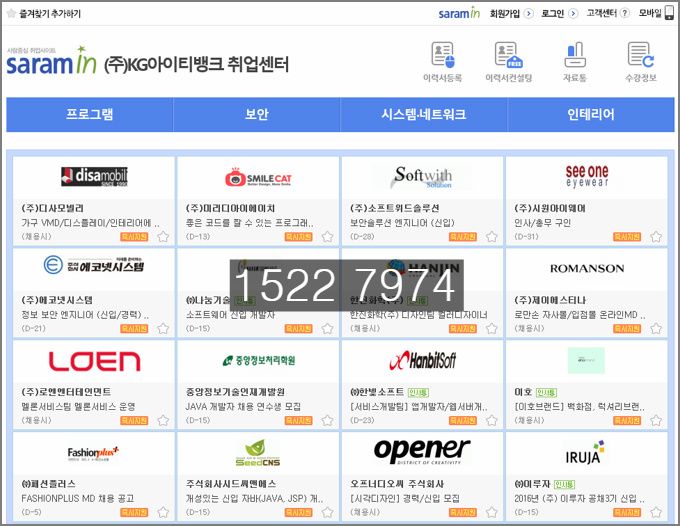Open the SeedCNS logo
This screenshot has height=526, width=680.
[258, 453]
